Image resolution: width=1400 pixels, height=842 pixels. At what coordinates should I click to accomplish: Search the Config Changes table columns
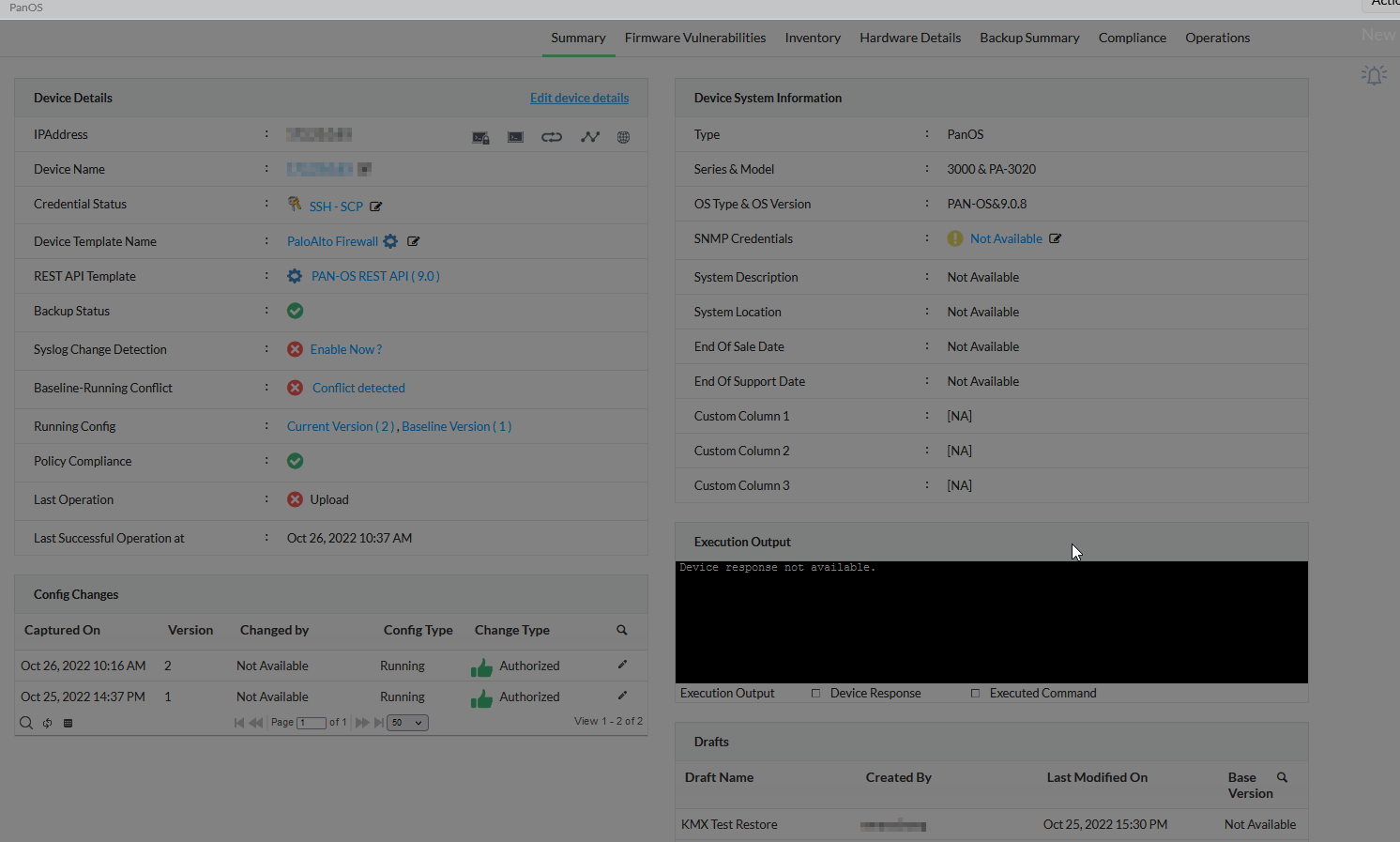point(621,630)
